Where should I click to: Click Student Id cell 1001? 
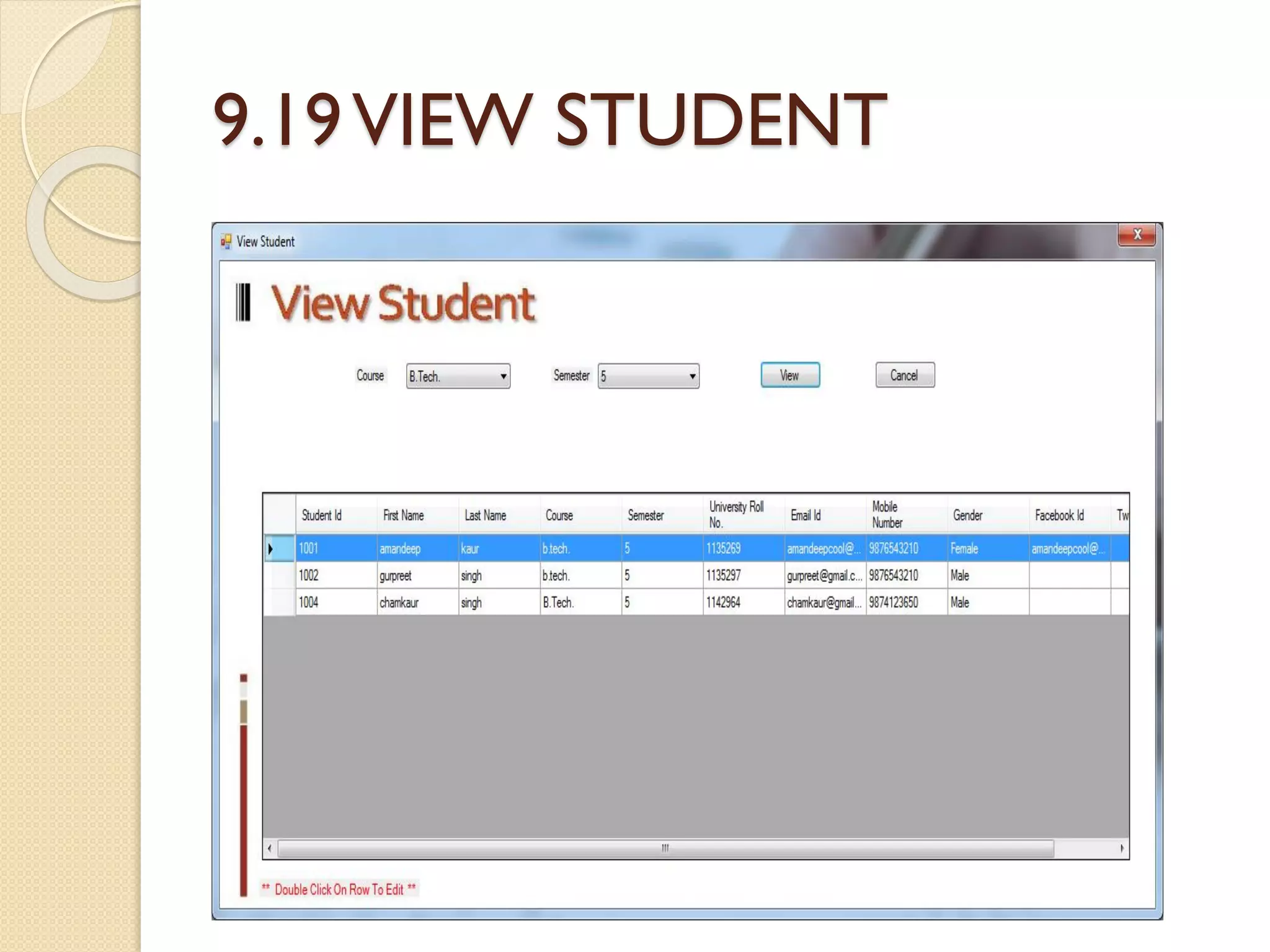[336, 549]
